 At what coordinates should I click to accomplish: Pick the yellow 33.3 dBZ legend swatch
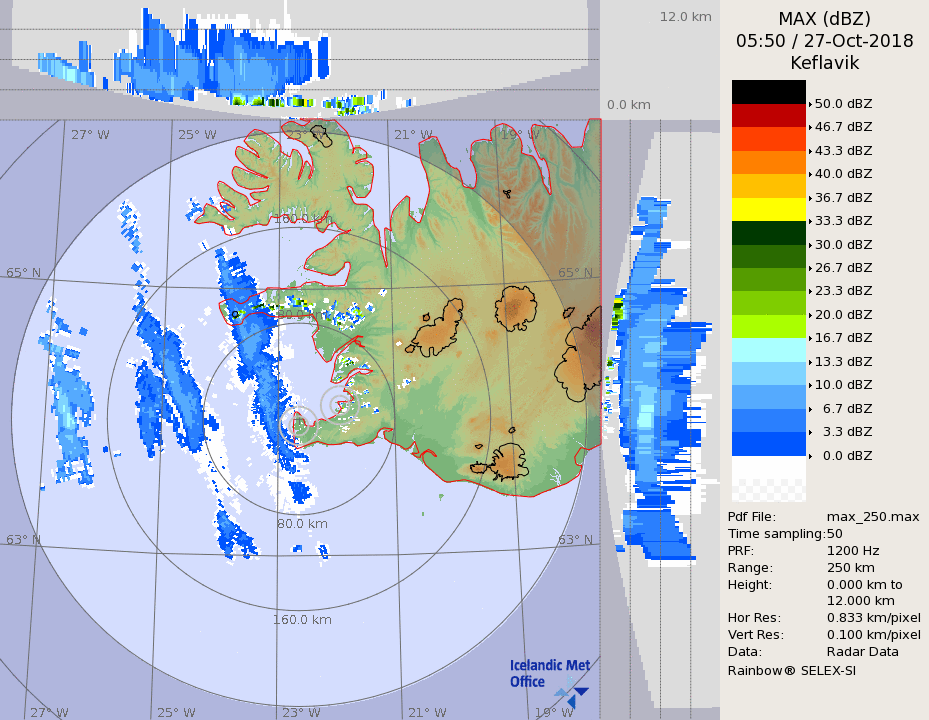(x=768, y=209)
